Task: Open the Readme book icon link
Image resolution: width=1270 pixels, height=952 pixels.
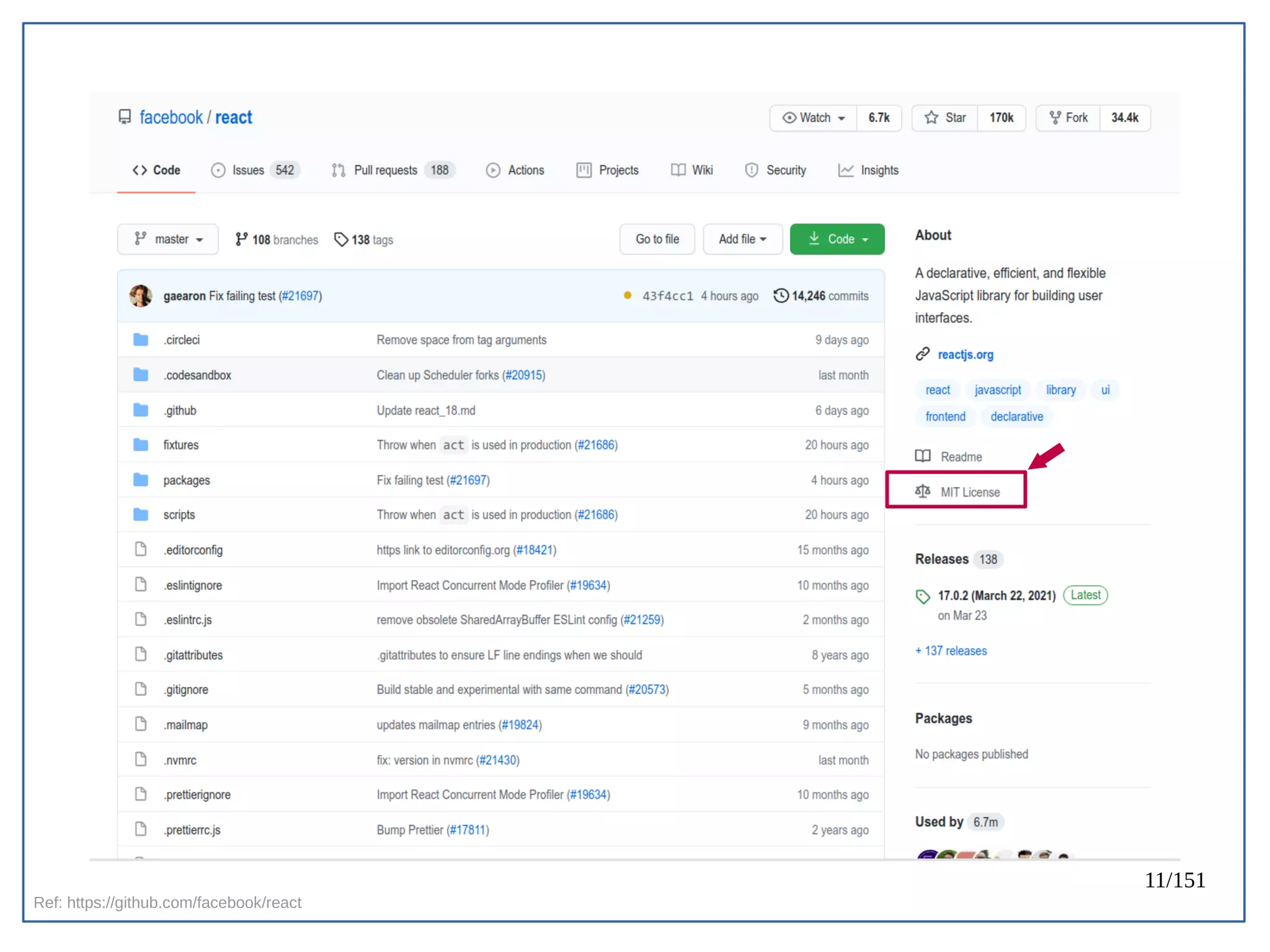Action: pos(923,456)
